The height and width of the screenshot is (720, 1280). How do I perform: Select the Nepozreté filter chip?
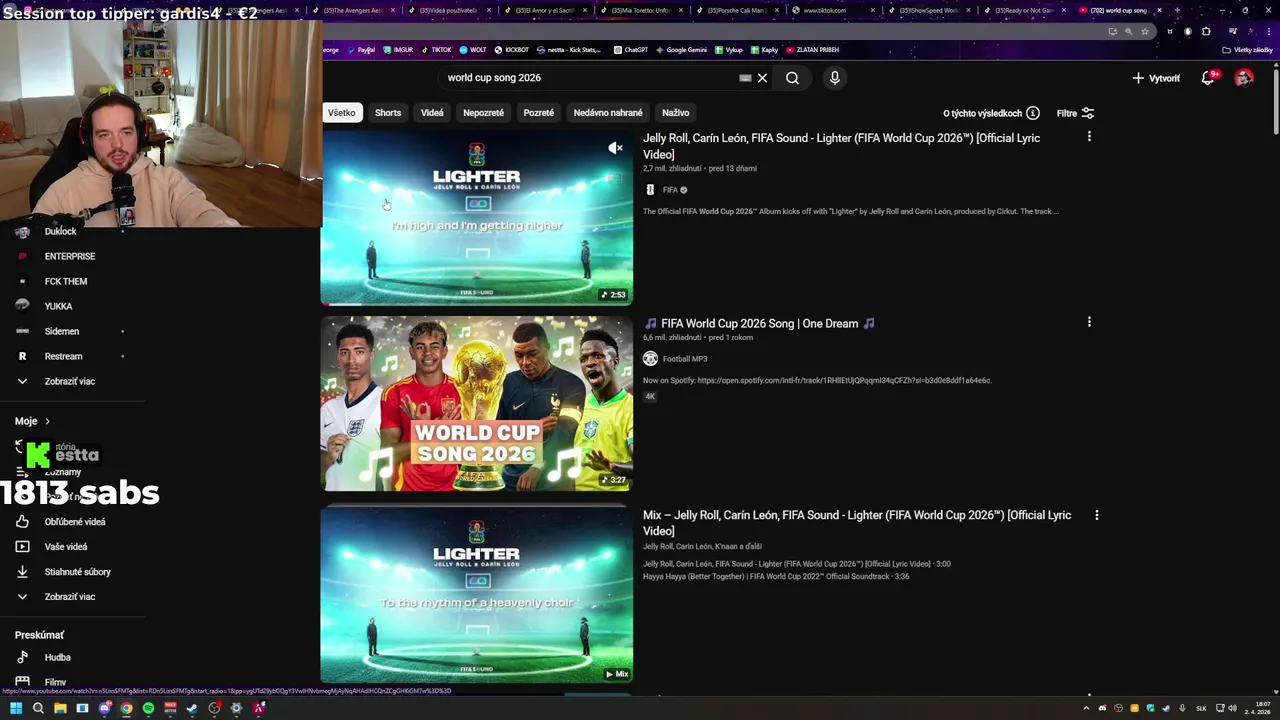click(483, 113)
